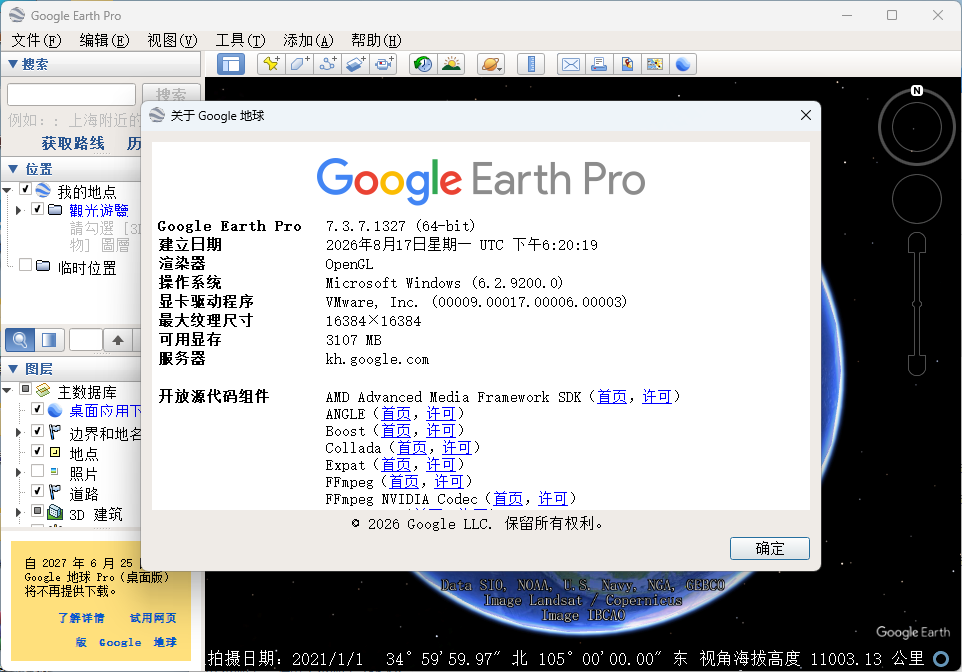Close the About Google Earth dialog
The height and width of the screenshot is (672, 962).
pos(806,115)
